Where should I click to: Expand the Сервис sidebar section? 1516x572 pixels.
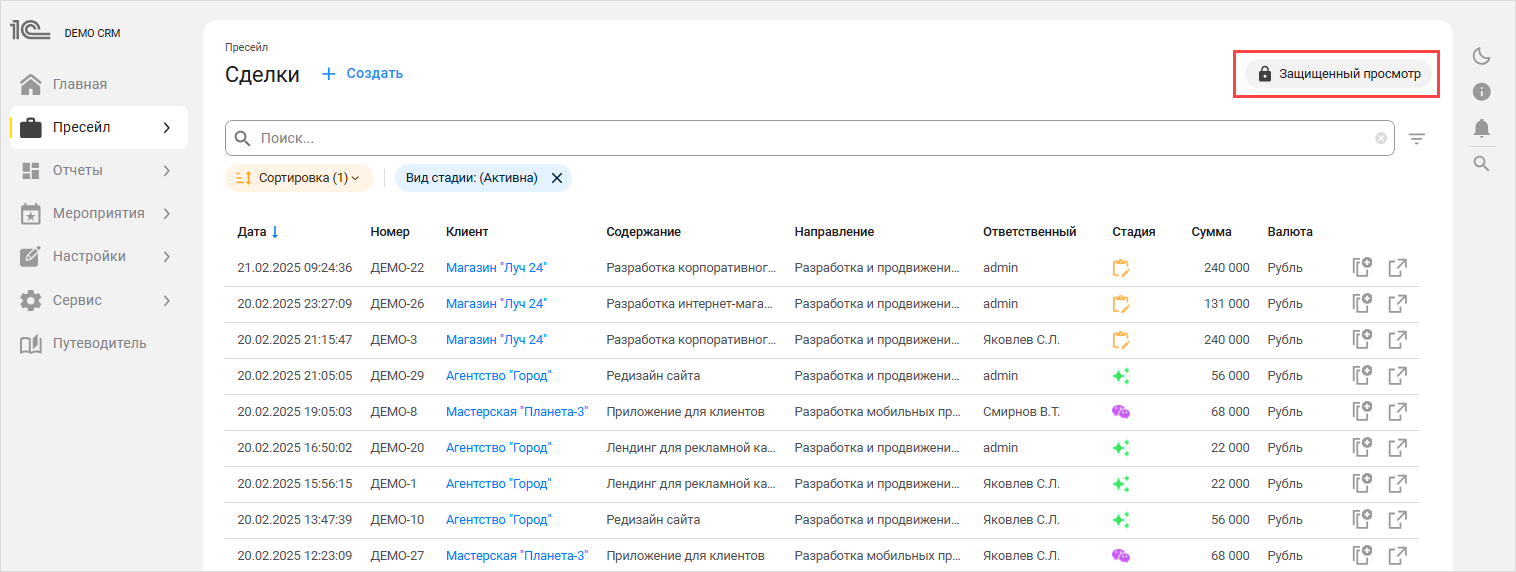pyautogui.click(x=167, y=300)
